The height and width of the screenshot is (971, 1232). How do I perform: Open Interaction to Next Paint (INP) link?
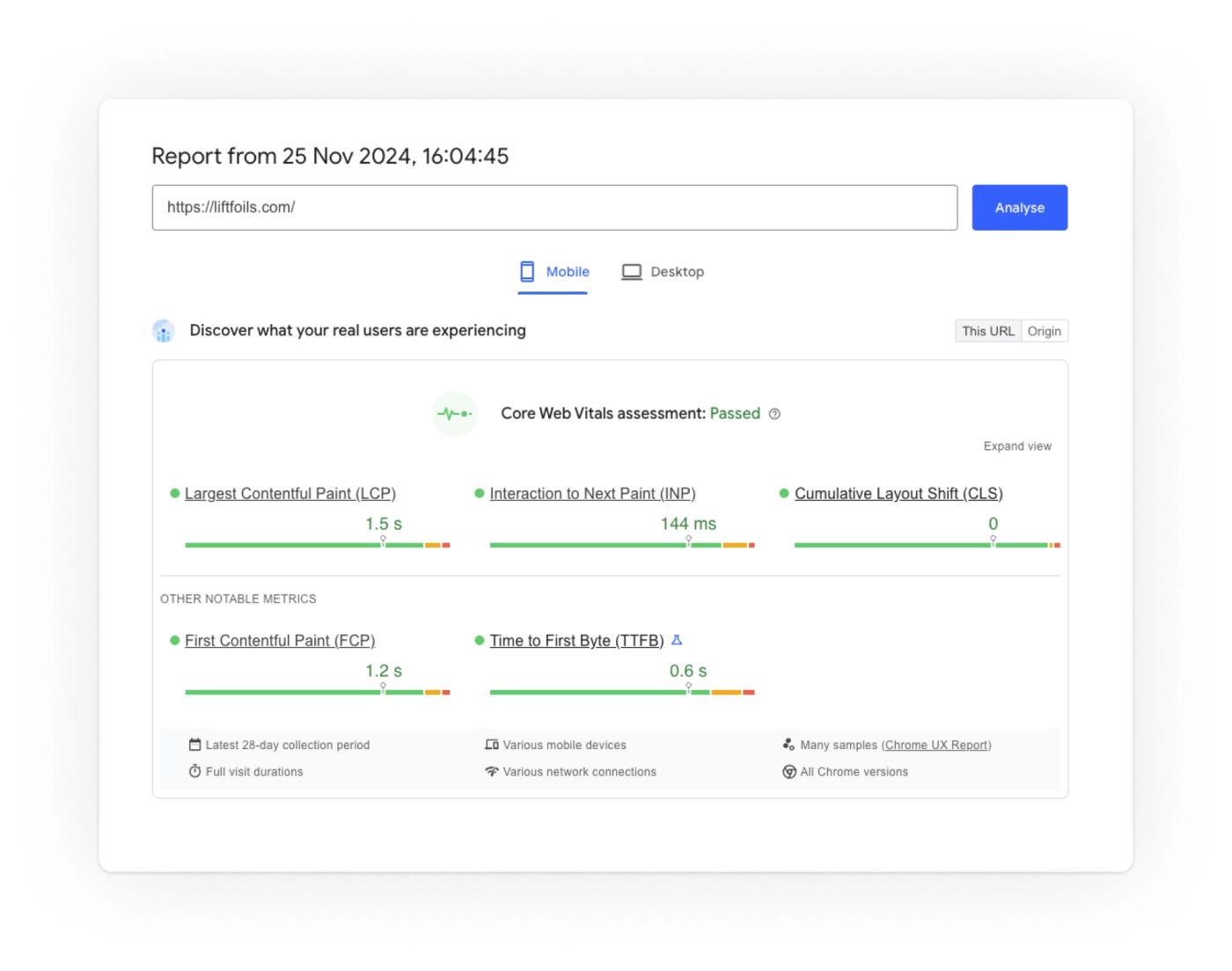click(x=592, y=494)
